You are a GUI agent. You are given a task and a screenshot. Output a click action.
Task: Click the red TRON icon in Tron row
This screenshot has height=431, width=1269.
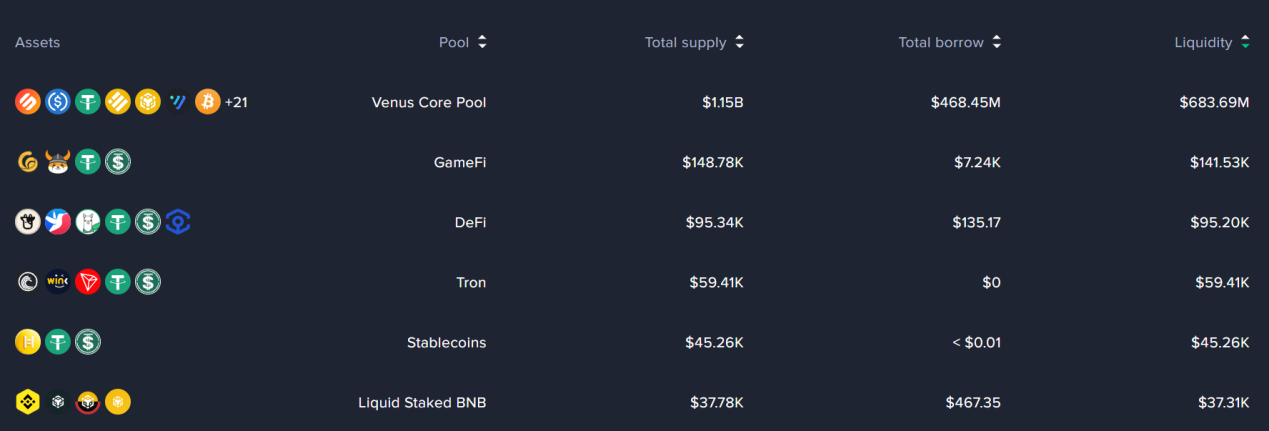click(88, 282)
